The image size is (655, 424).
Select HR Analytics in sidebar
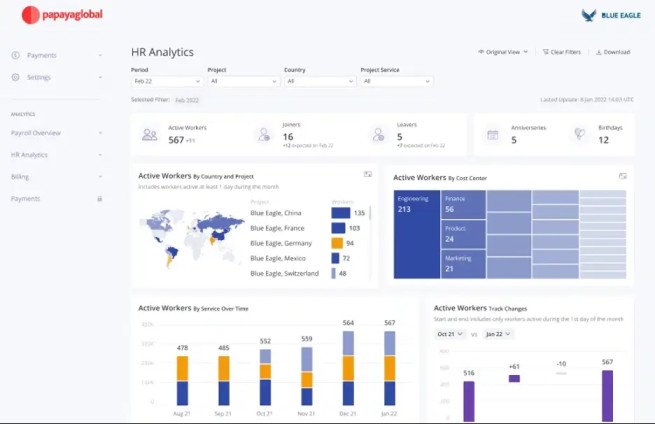tap(29, 155)
